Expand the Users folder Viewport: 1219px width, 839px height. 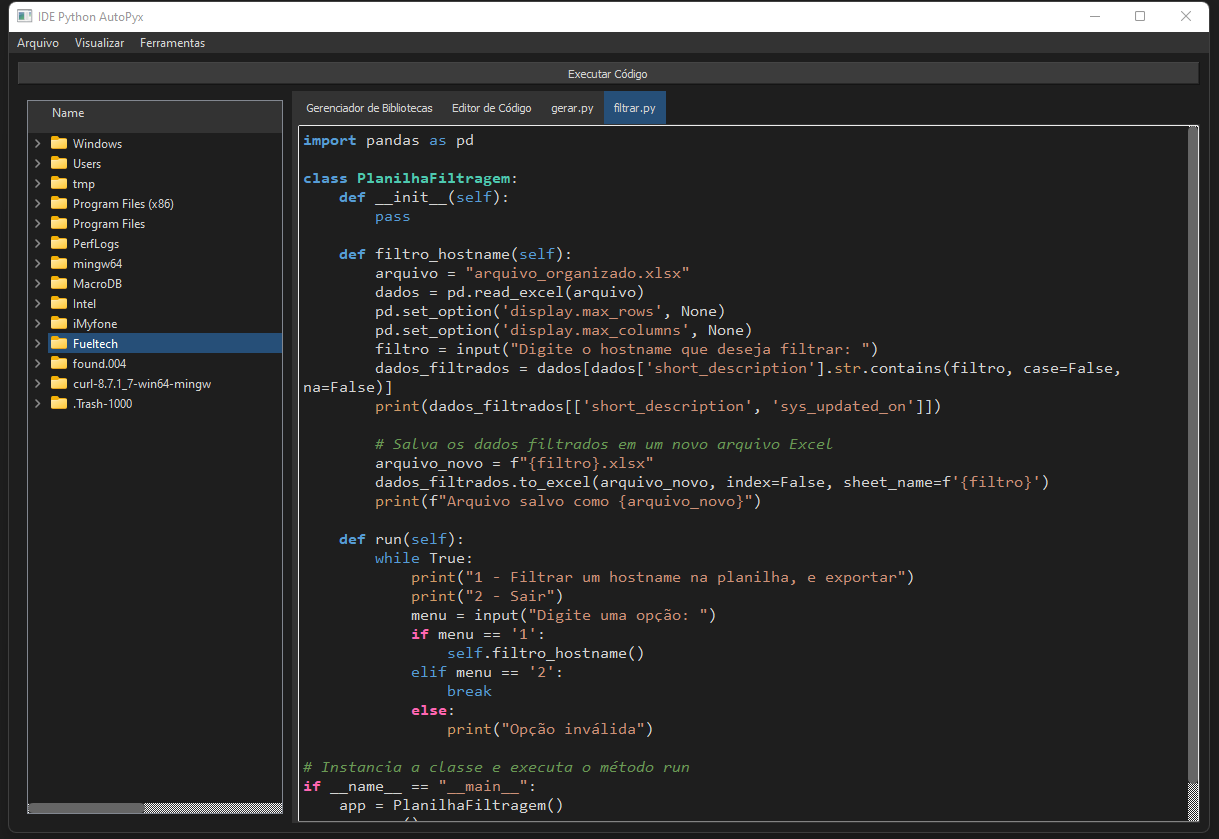38,163
